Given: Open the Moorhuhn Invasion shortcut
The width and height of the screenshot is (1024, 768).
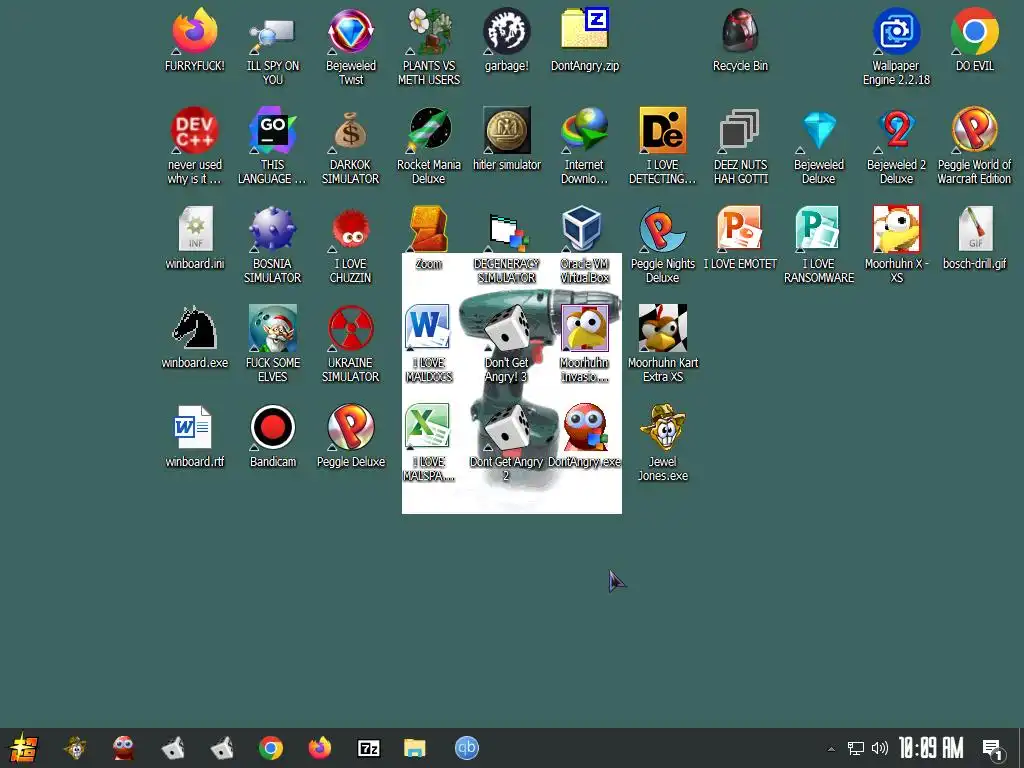Looking at the screenshot, I should tap(584, 344).
